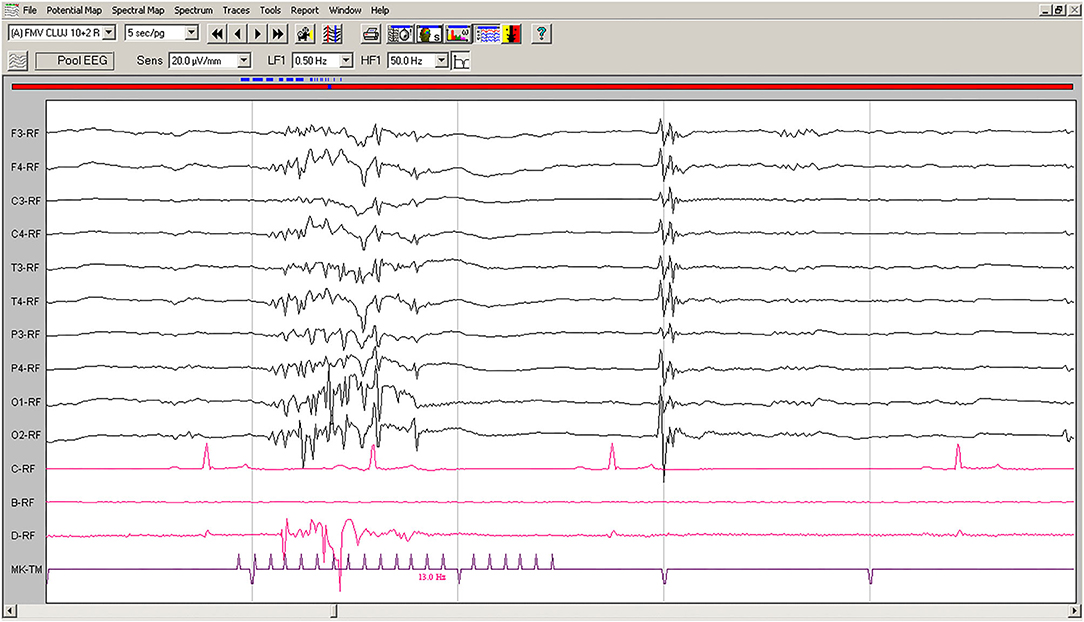Select the F3-RF channel label
The width and height of the screenshot is (1084, 622).
pos(26,133)
